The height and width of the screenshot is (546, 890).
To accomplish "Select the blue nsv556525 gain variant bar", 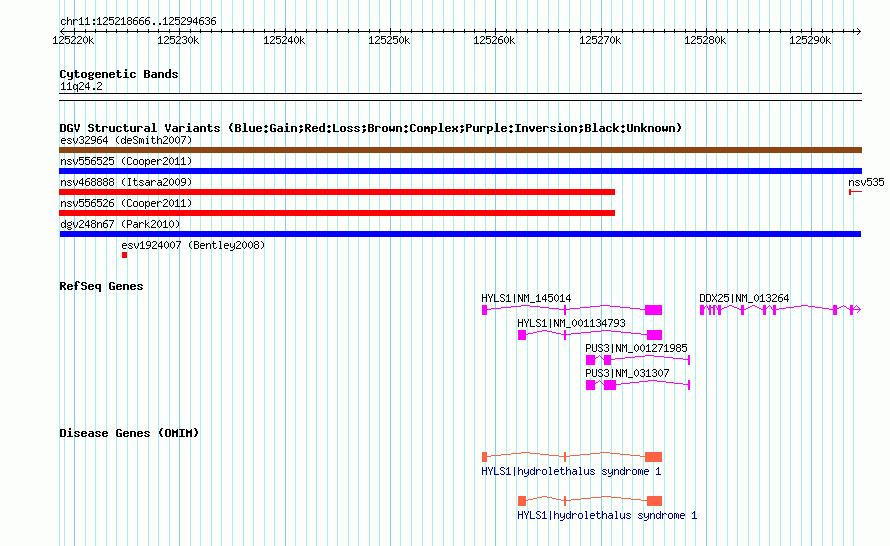I will [x=460, y=171].
